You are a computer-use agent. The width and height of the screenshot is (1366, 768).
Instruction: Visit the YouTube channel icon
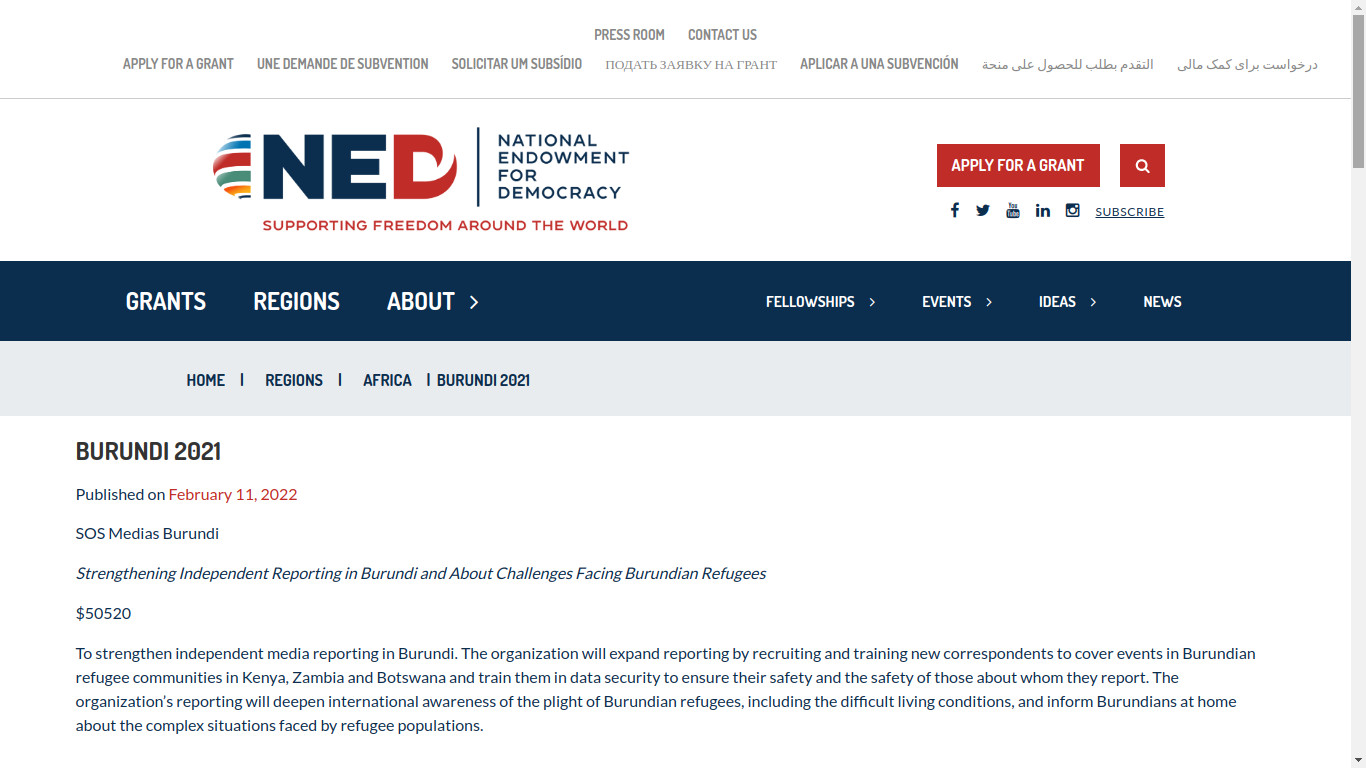1013,210
